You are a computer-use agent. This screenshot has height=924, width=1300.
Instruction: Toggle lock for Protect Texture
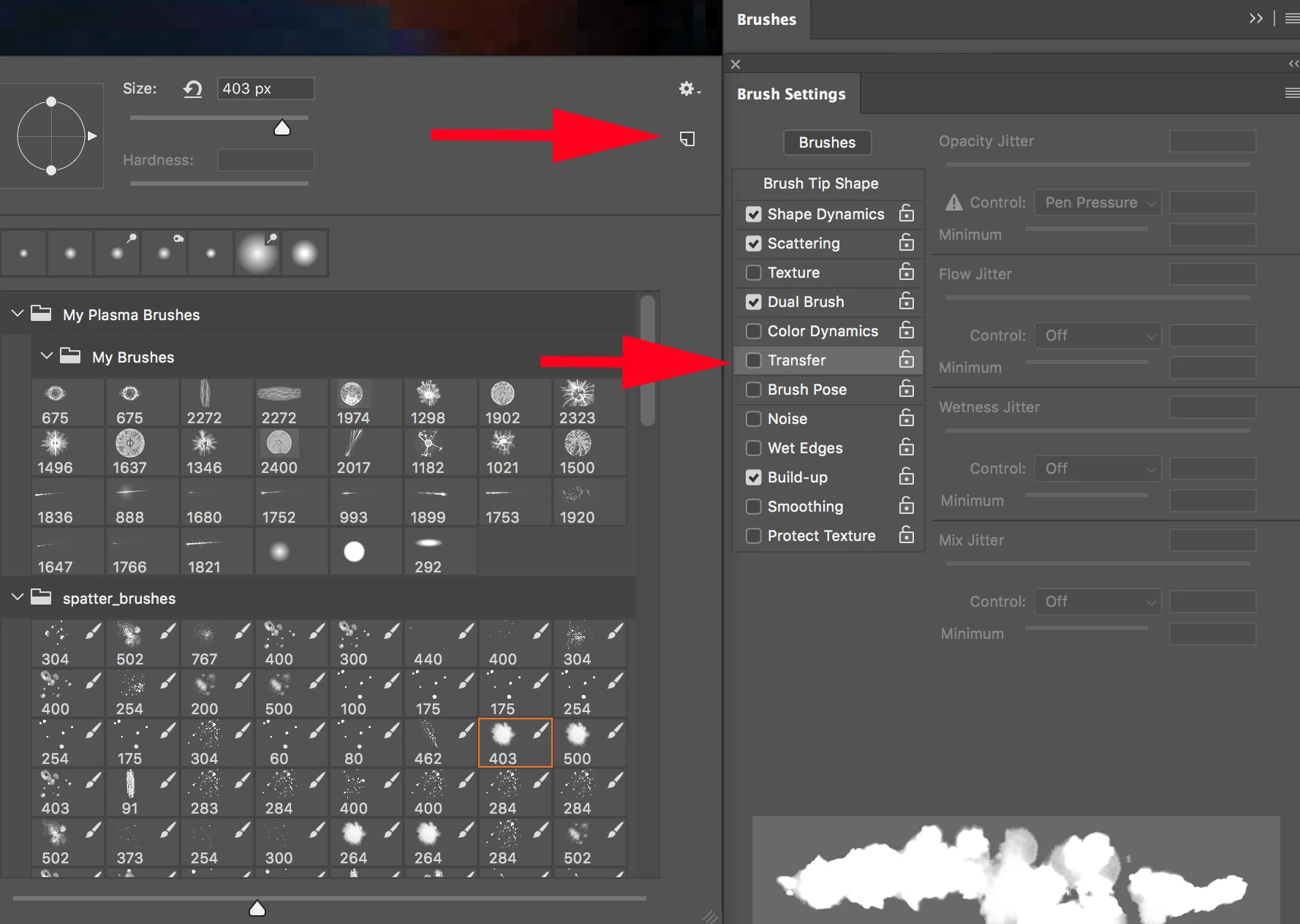click(907, 535)
